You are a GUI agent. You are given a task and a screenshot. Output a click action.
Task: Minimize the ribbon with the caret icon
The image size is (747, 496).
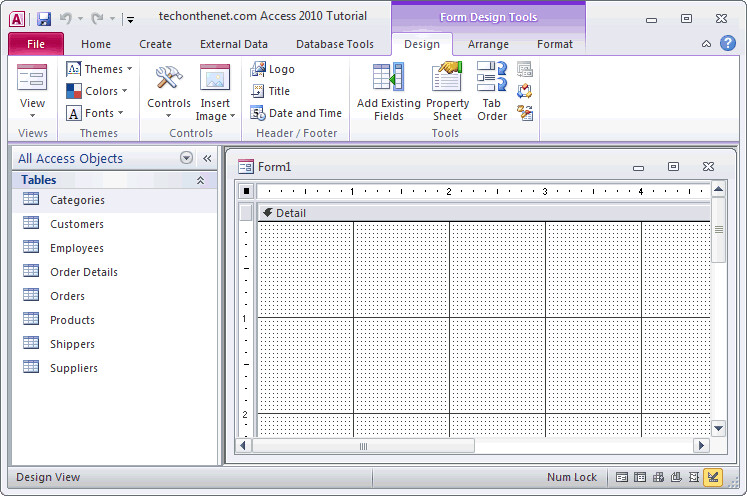pos(707,44)
